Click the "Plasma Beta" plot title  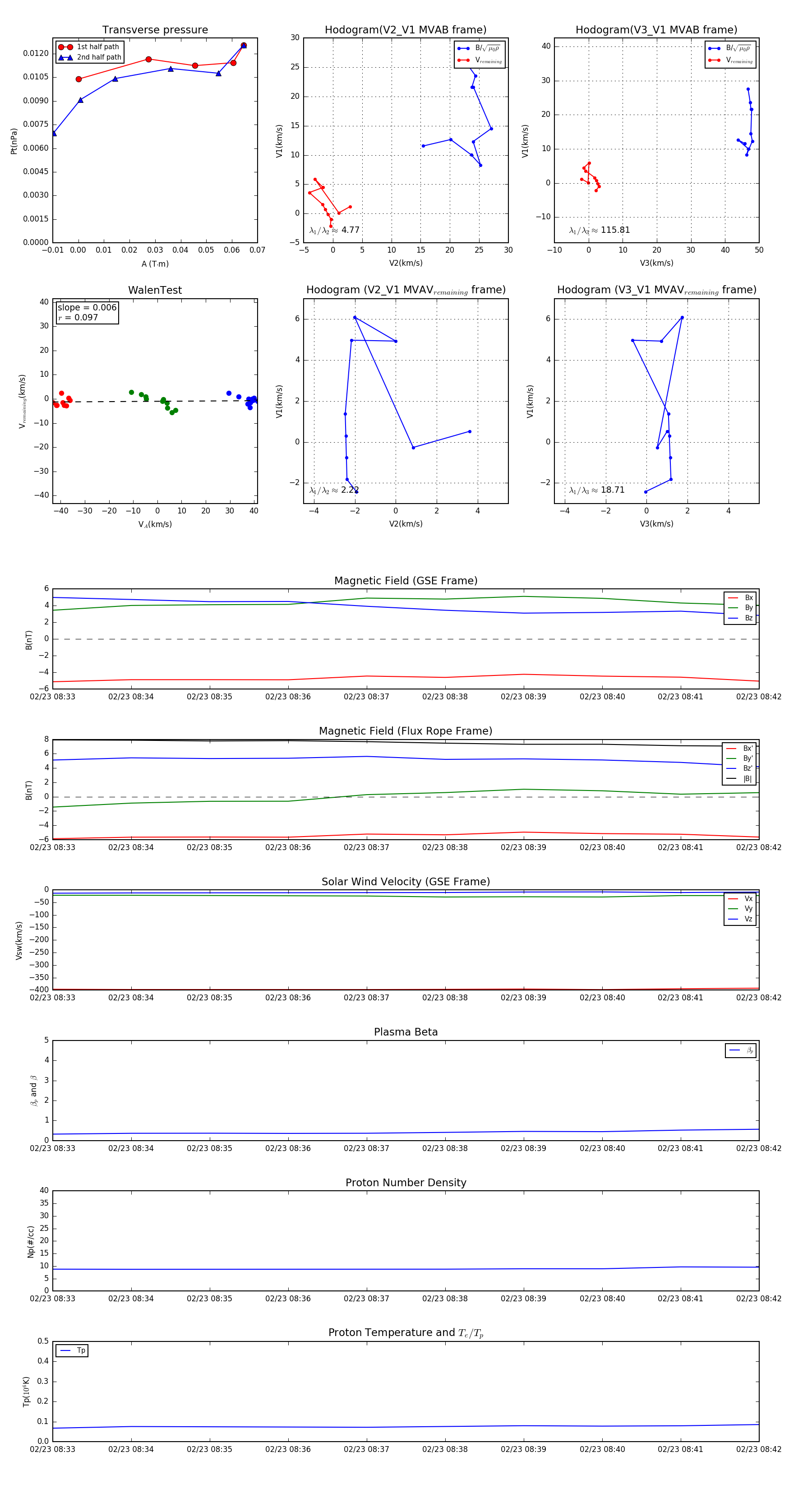coord(406,1032)
